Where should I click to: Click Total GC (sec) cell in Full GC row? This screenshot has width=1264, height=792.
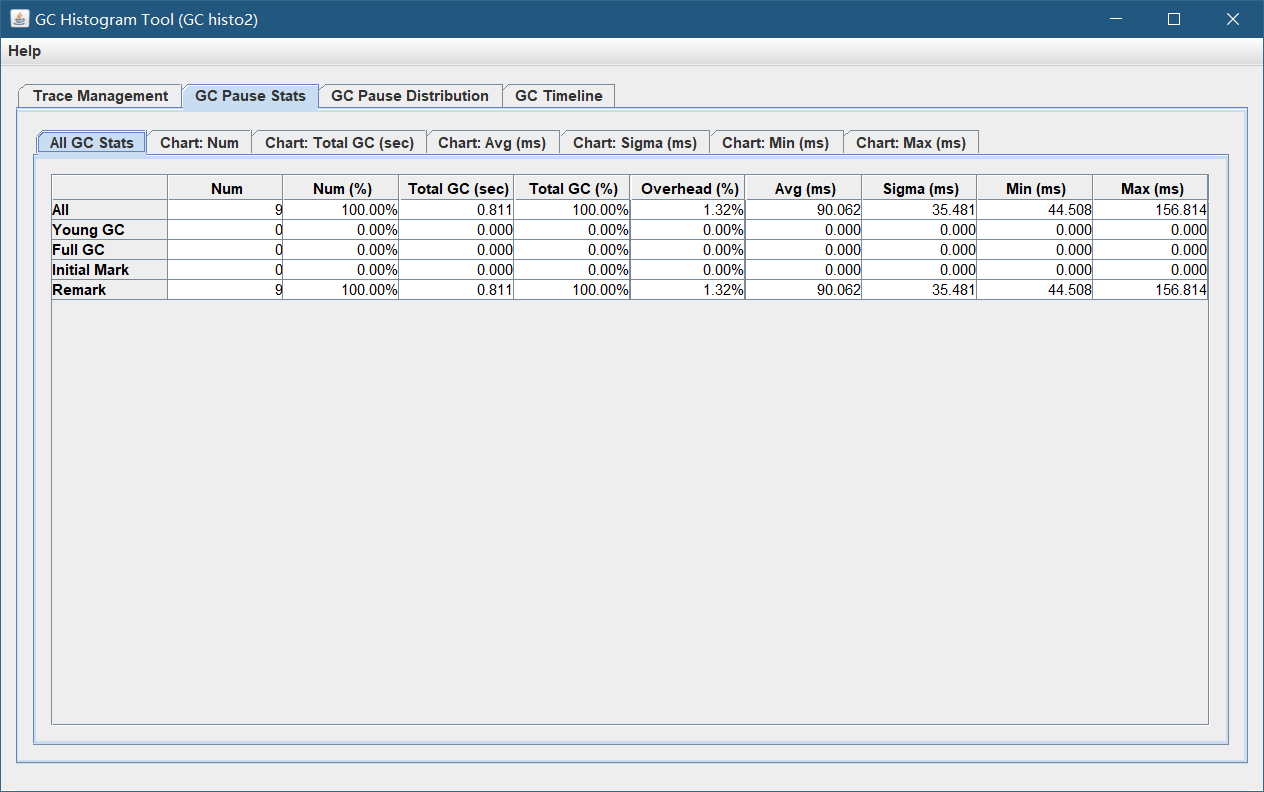click(x=457, y=250)
